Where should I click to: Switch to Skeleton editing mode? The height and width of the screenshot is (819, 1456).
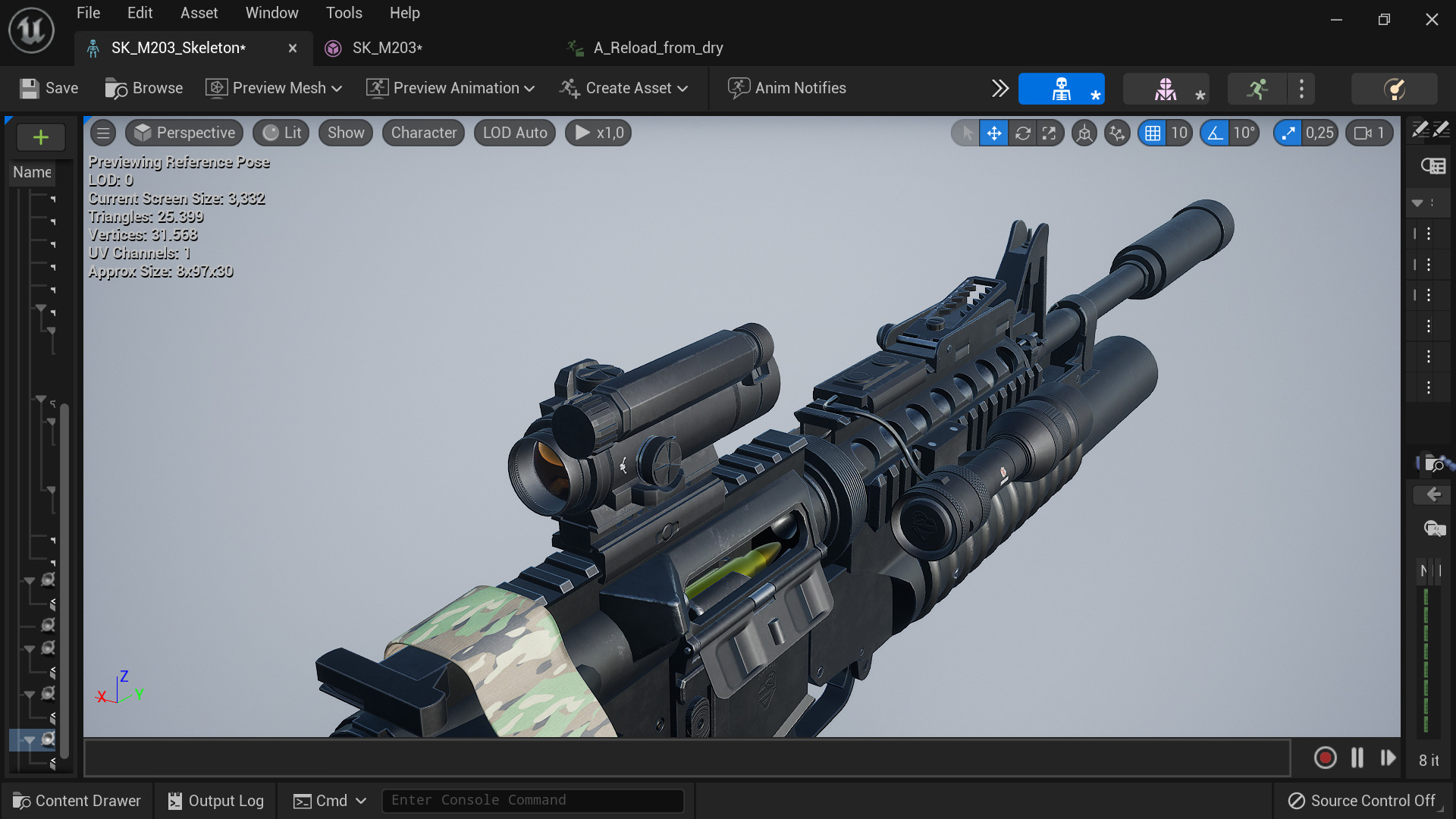pos(1061,89)
